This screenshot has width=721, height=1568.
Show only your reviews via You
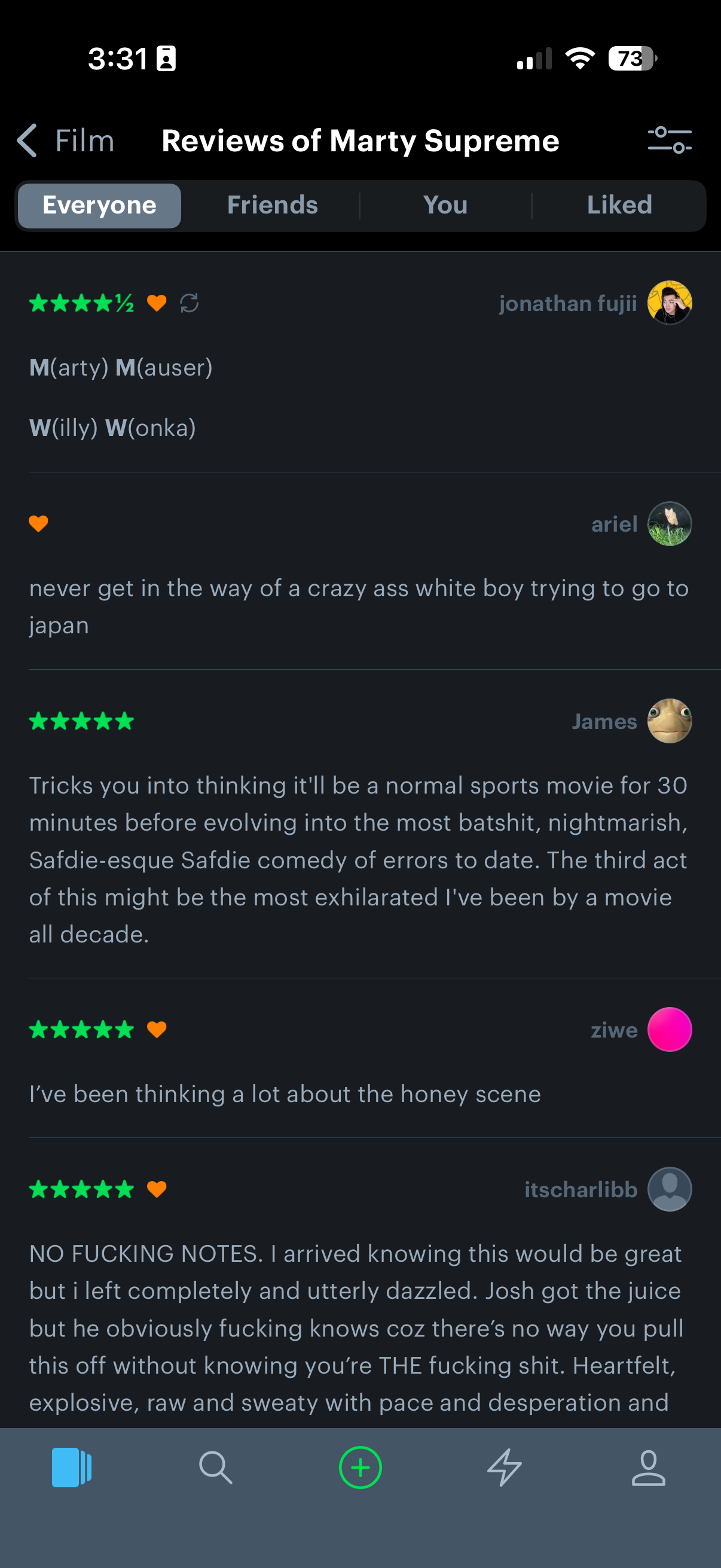(445, 206)
